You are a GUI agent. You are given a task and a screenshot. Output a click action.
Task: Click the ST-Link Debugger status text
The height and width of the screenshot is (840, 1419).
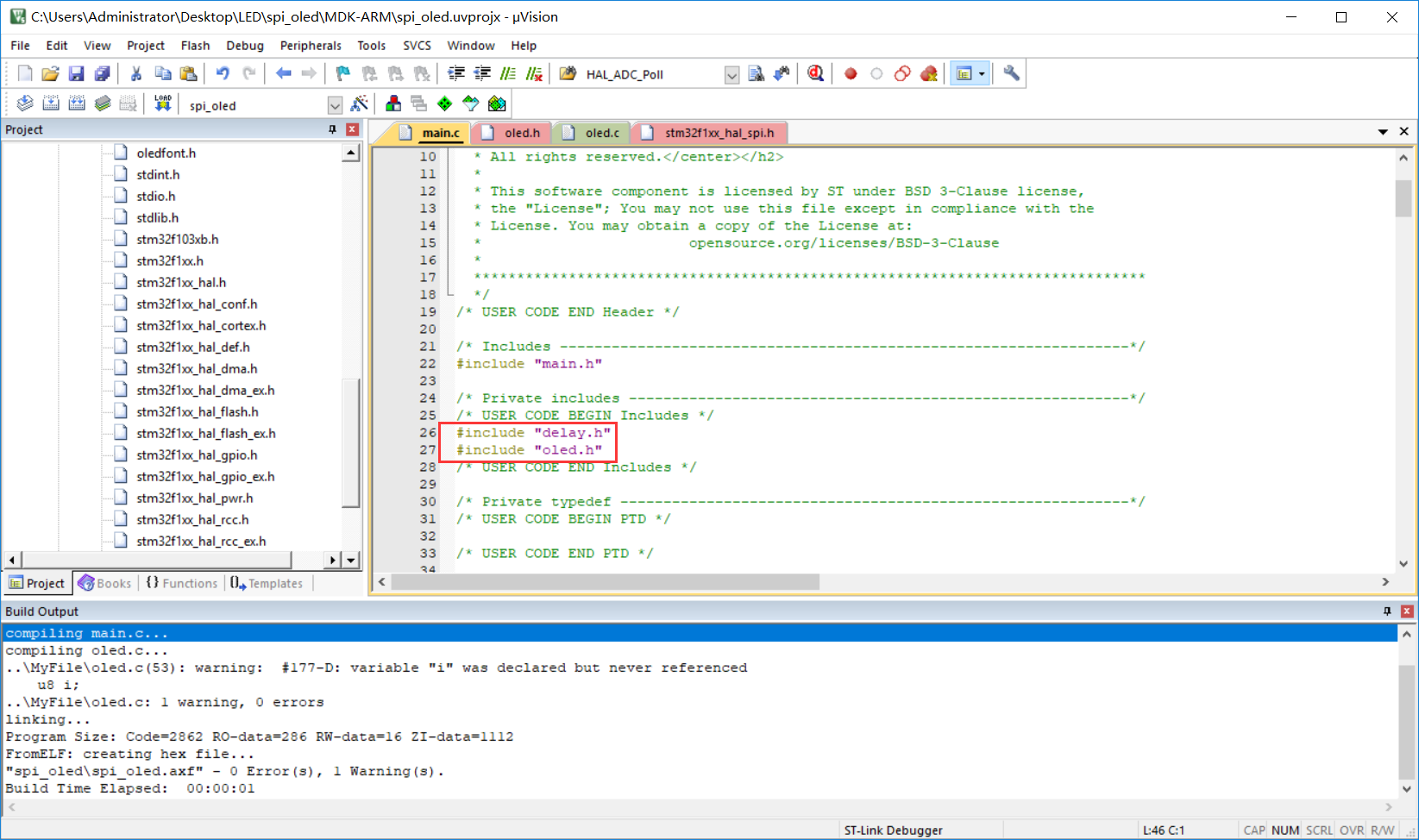(894, 830)
